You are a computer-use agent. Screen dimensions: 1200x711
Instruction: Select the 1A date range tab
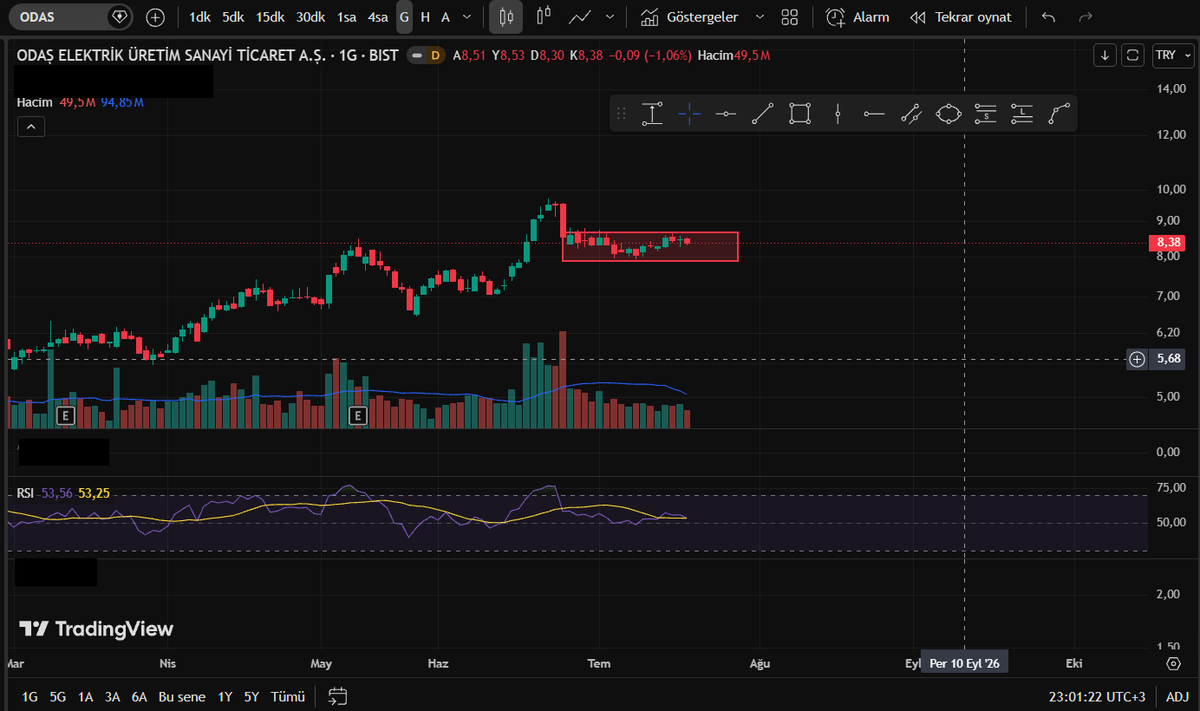[x=85, y=696]
